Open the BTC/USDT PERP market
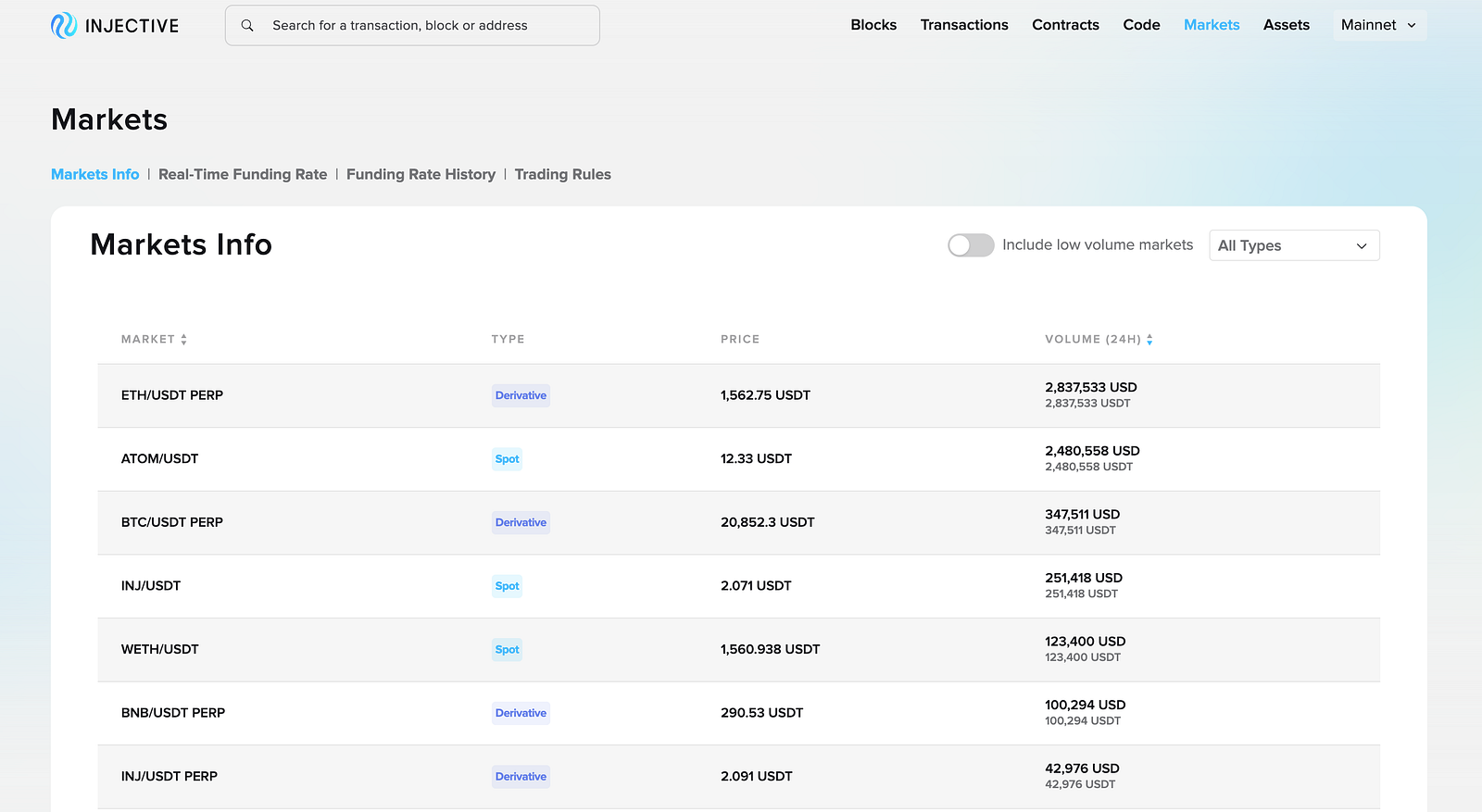 [x=172, y=522]
